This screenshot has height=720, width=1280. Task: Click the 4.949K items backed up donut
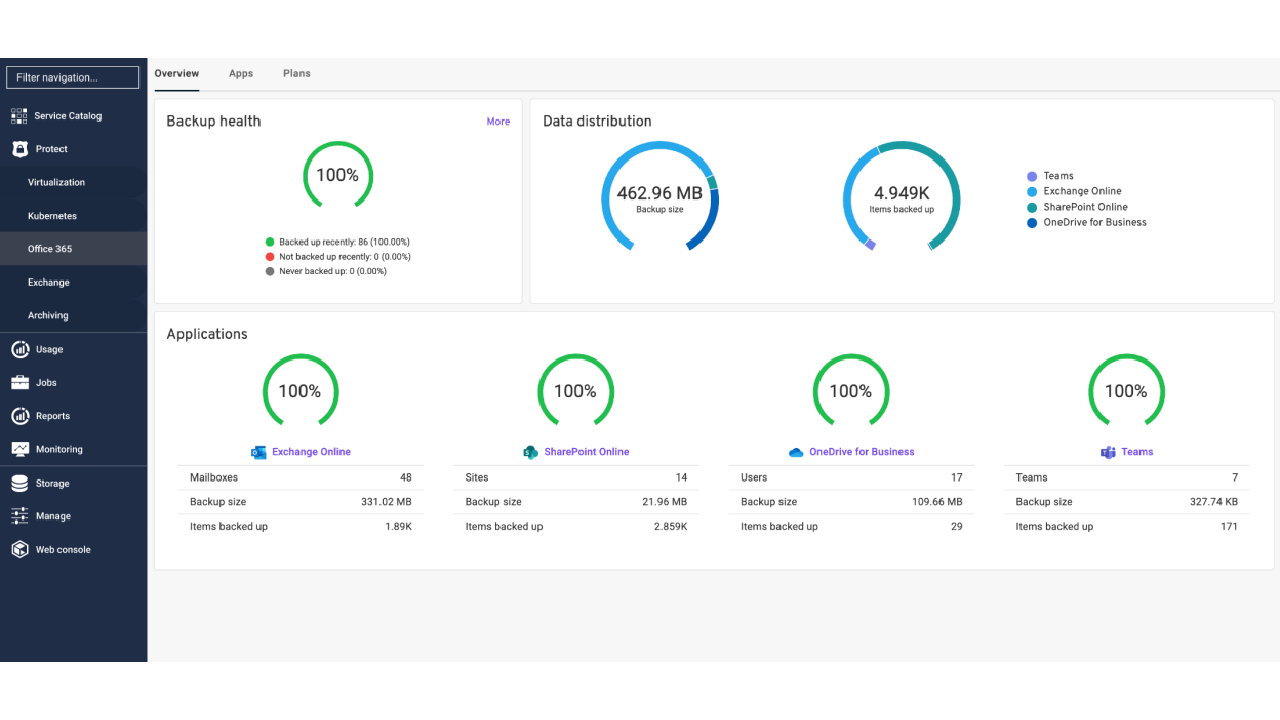pyautogui.click(x=902, y=196)
